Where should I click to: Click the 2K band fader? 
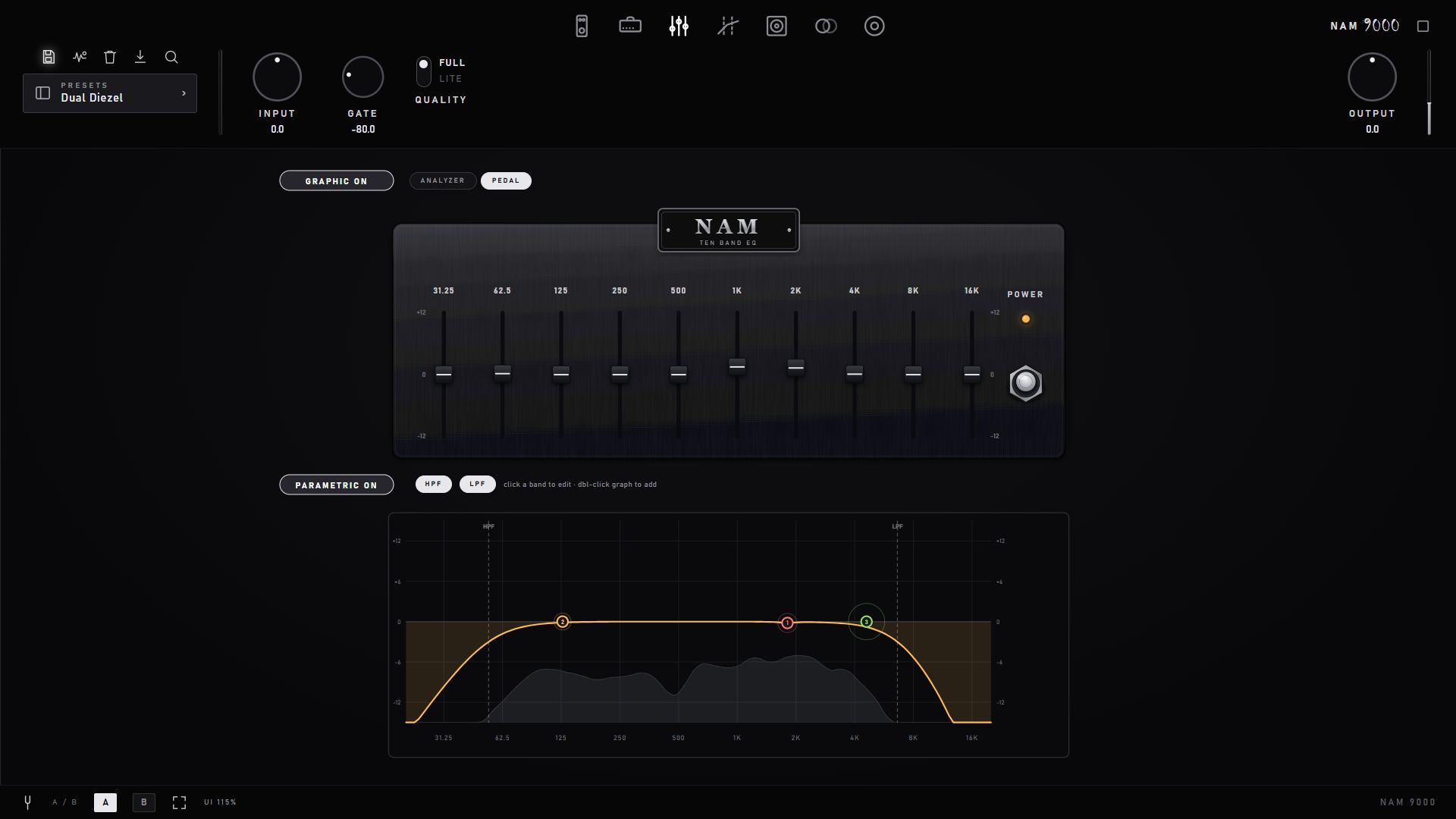[x=795, y=368]
